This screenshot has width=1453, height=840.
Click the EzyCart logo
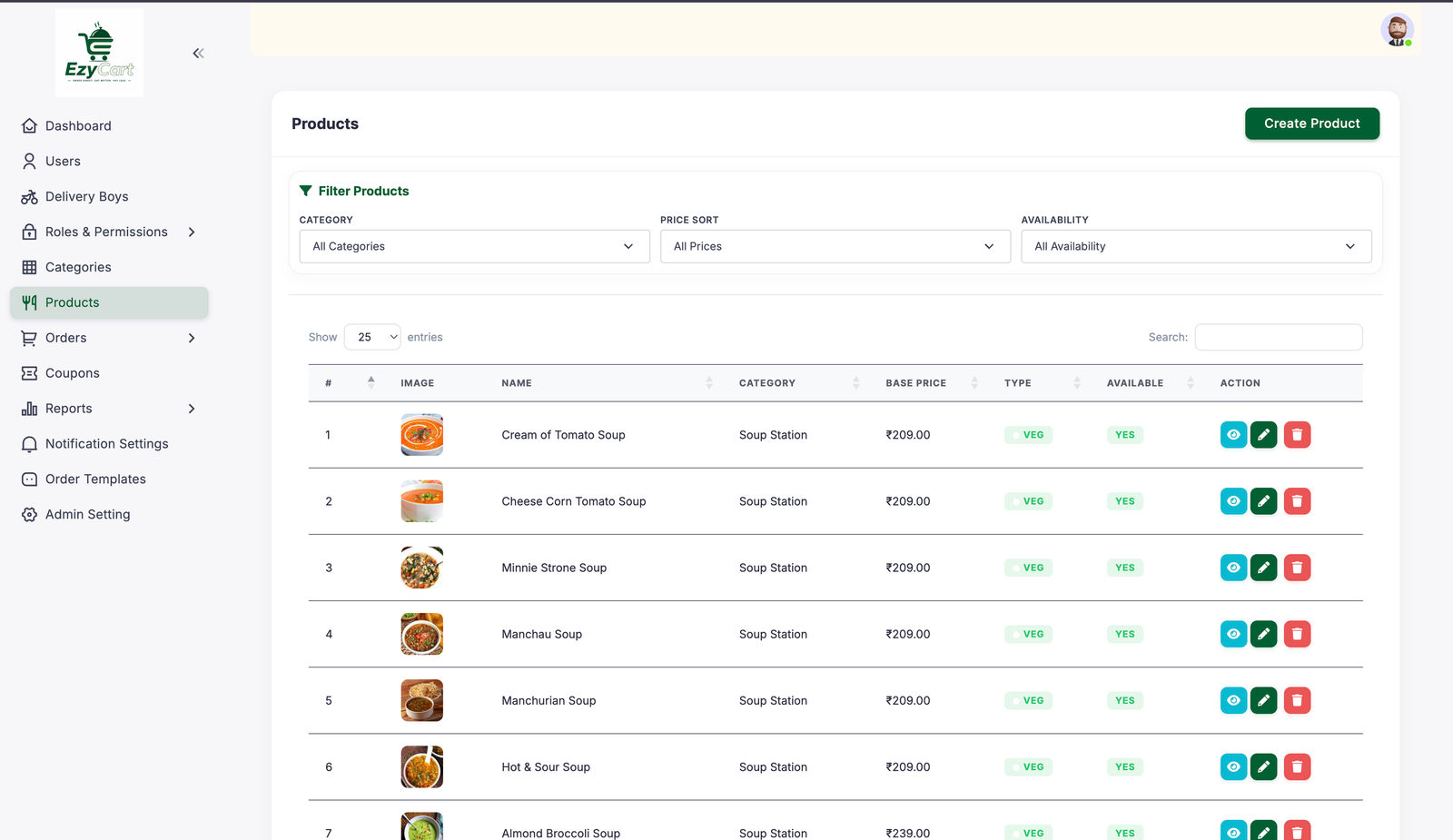coord(99,53)
